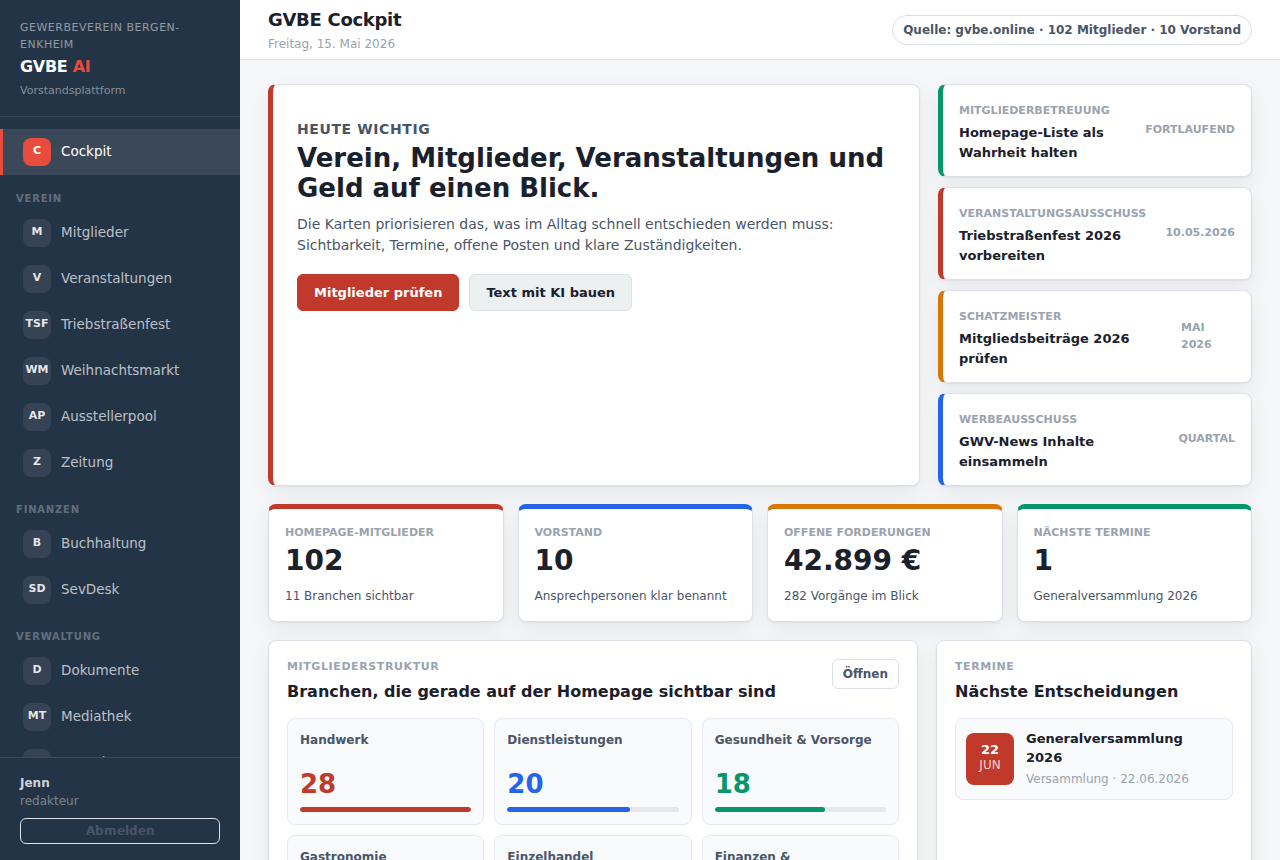Image resolution: width=1280 pixels, height=860 pixels.
Task: Click the Mitglieder prüfen button
Action: (378, 293)
